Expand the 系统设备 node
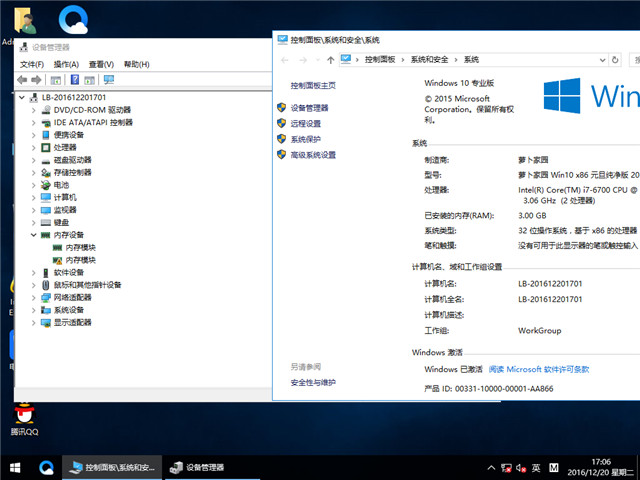The image size is (640, 480). pos(33,310)
